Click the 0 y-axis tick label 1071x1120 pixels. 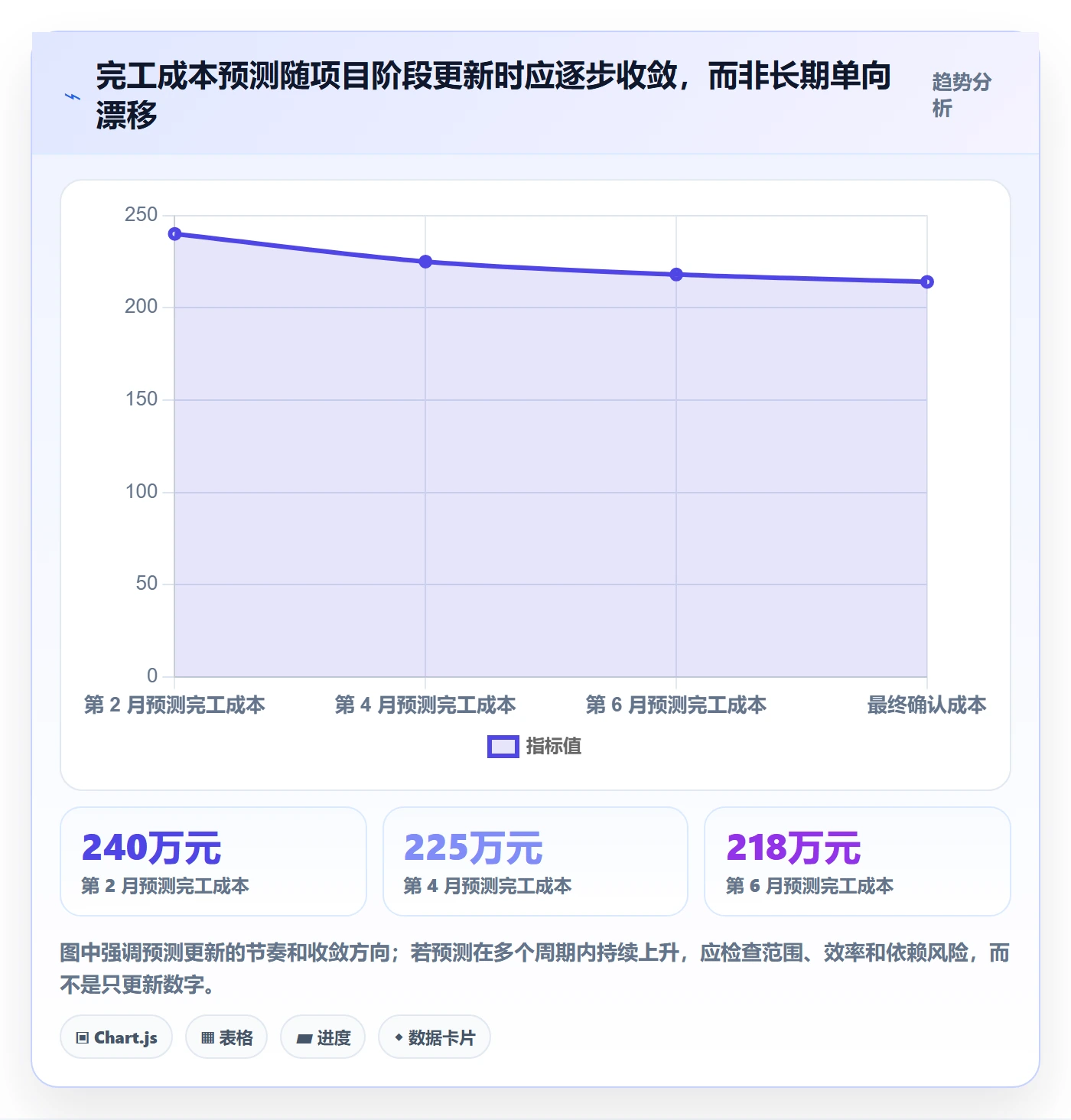[x=152, y=676]
